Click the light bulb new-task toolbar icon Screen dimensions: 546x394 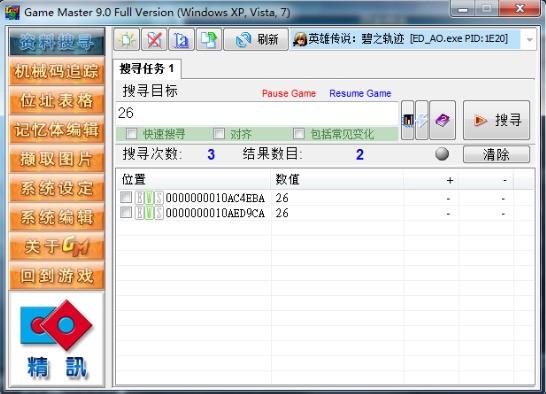click(x=126, y=40)
